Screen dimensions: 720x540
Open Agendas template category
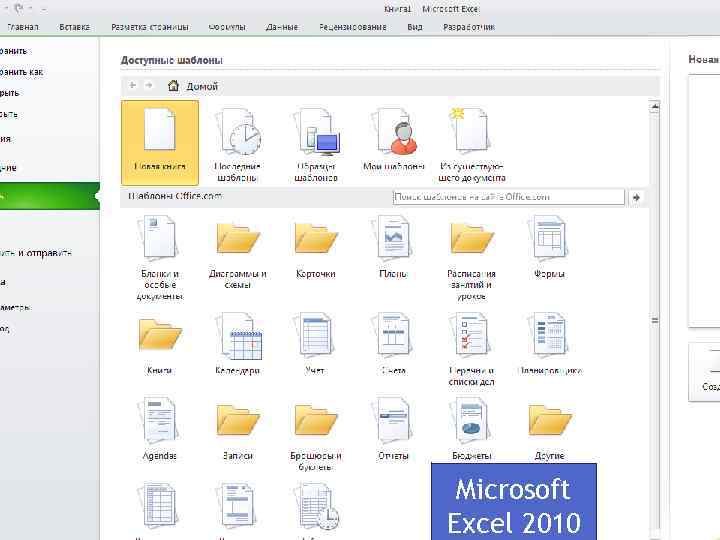[159, 429]
